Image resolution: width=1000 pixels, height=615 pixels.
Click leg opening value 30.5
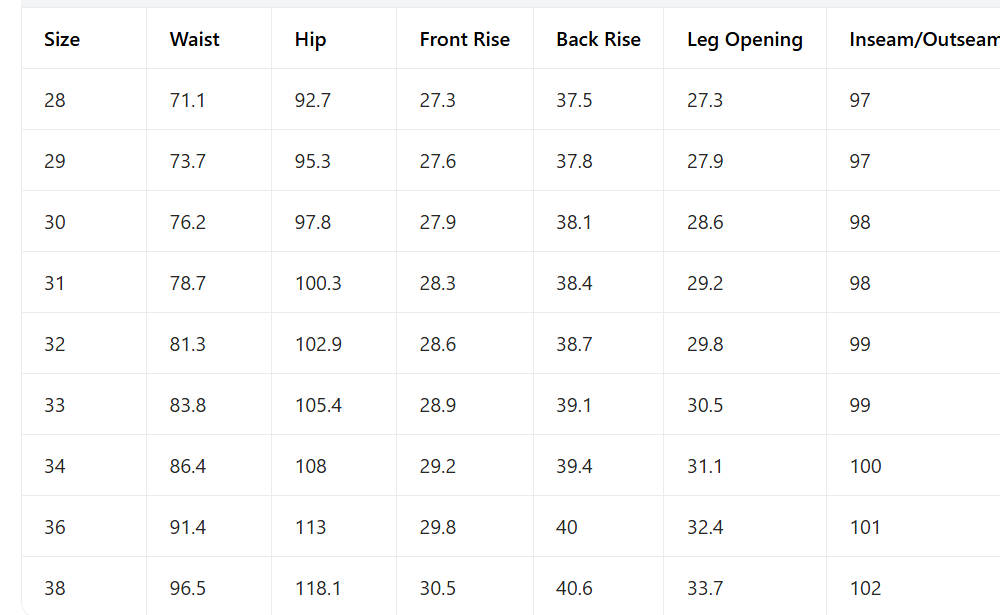point(705,406)
